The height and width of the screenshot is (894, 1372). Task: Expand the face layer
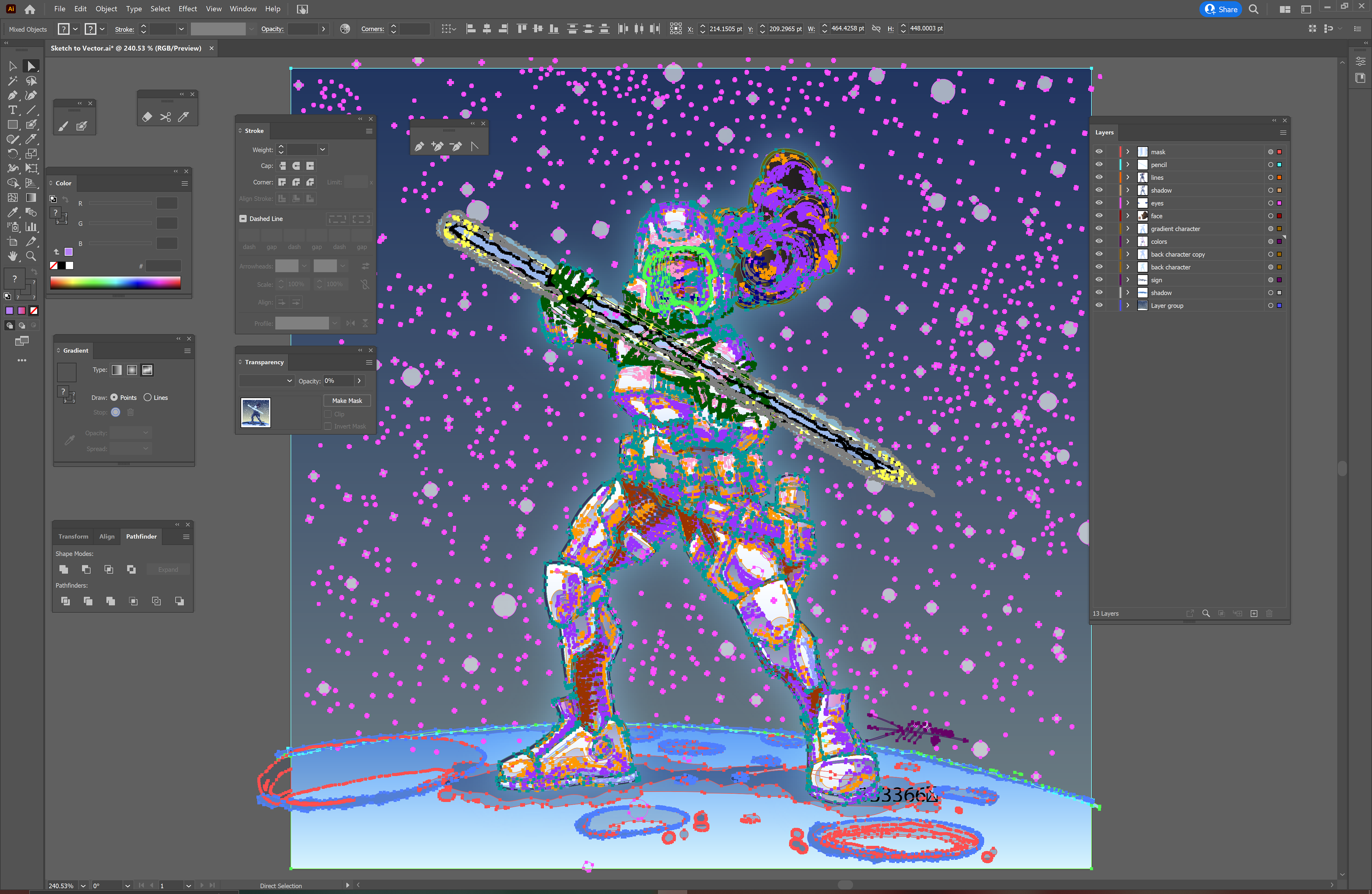(x=1128, y=216)
